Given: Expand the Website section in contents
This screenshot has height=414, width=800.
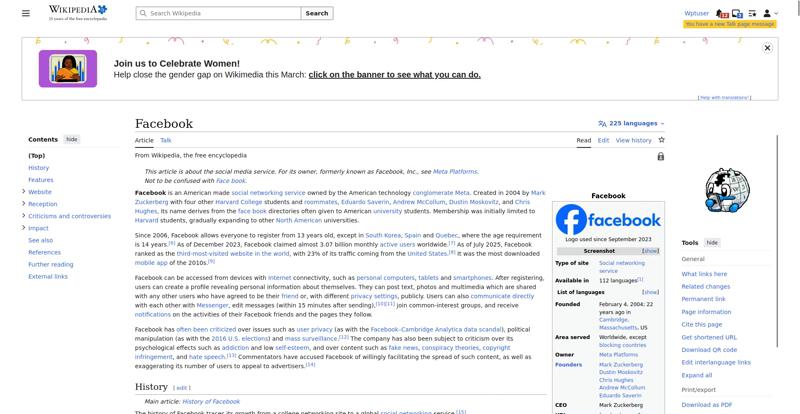Looking at the screenshot, I should click(23, 192).
